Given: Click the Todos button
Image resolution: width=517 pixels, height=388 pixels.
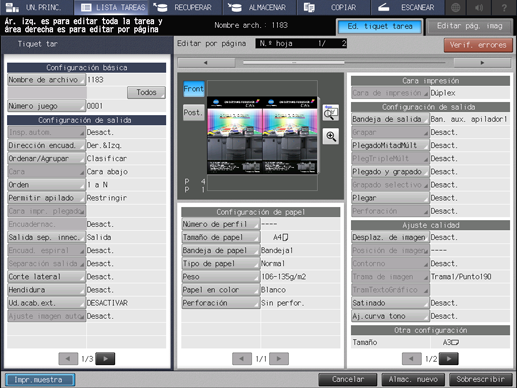Looking at the screenshot, I should [x=146, y=92].
